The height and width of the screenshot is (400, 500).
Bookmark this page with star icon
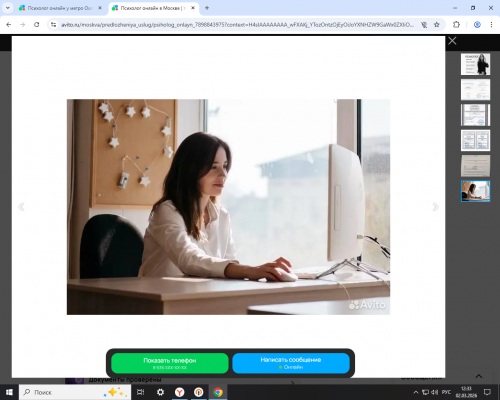click(437, 25)
